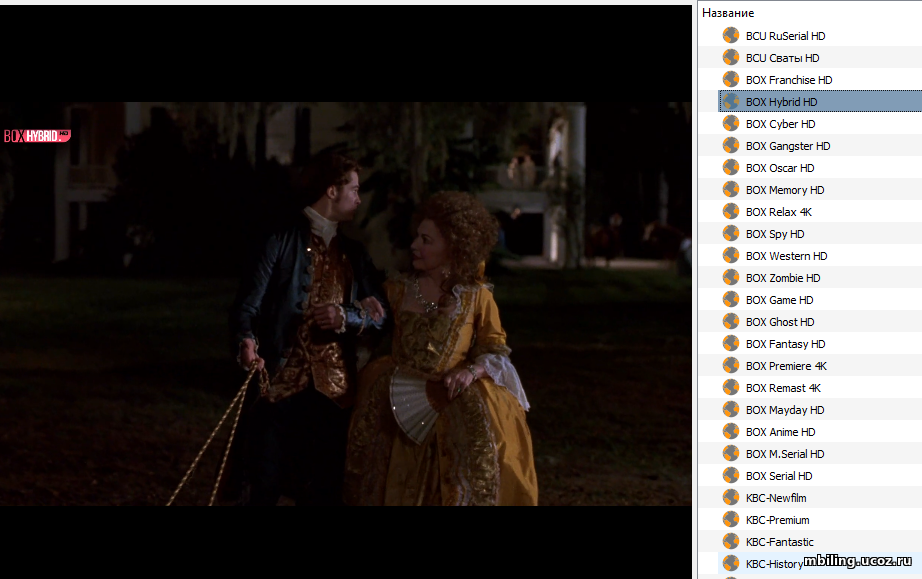The height and width of the screenshot is (579, 922).
Task: Select the BOX Gangster HD channel
Action: point(788,146)
